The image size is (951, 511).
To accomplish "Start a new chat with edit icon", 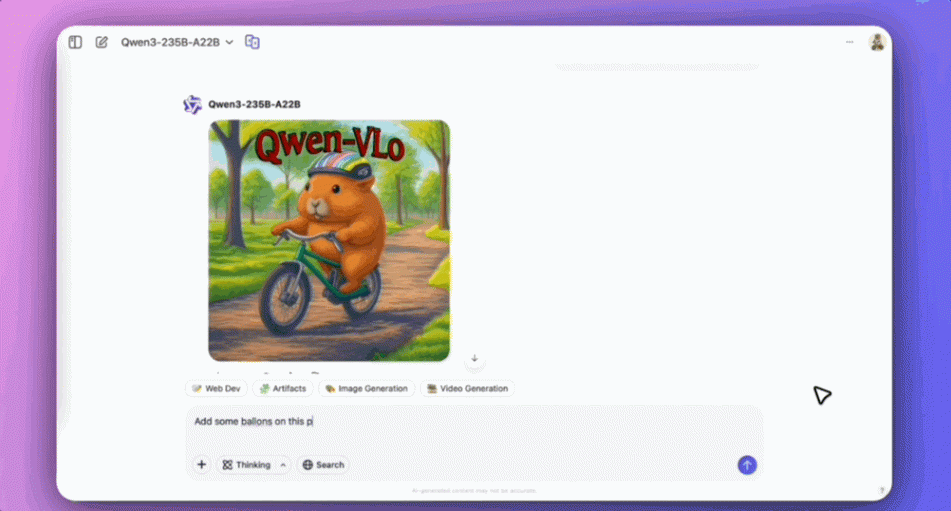I will coord(101,42).
